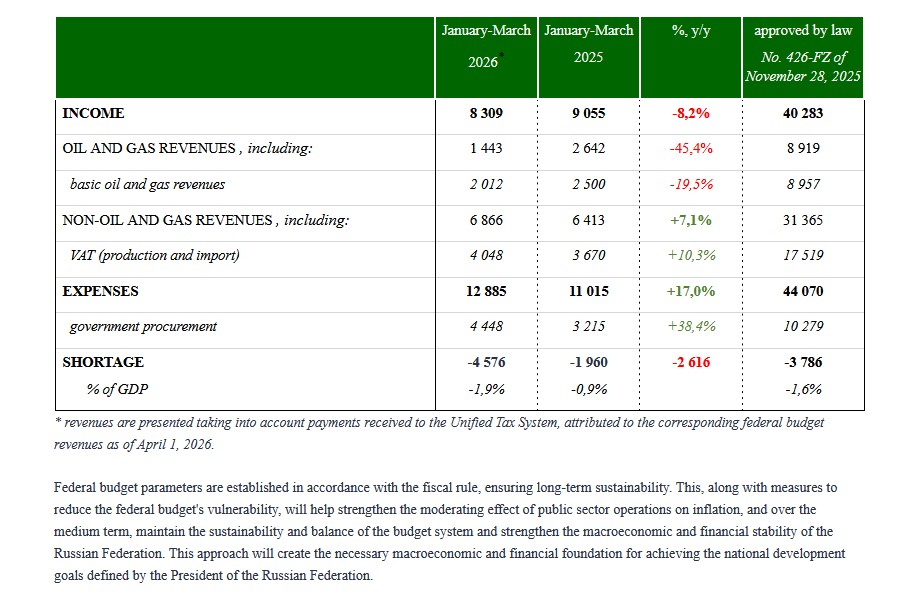Click the January-March 2025 column header
The width and height of the screenshot is (905, 613).
[588, 44]
